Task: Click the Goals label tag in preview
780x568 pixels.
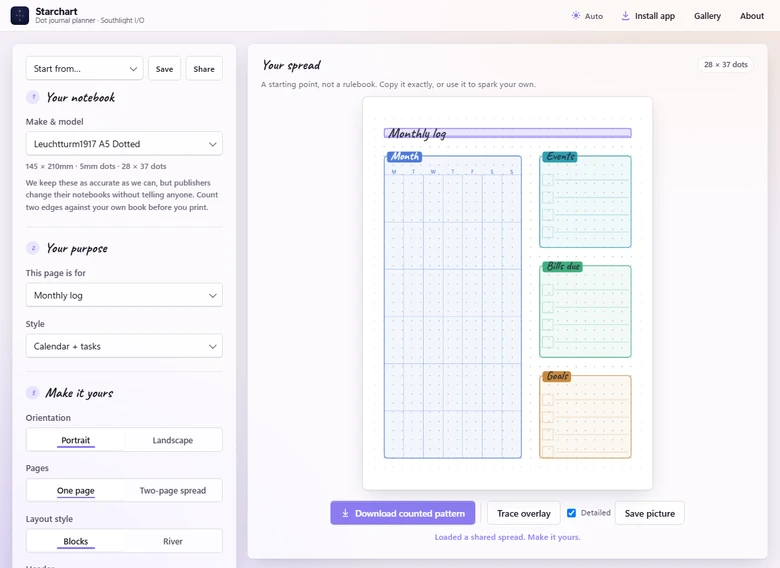Action: click(x=557, y=377)
